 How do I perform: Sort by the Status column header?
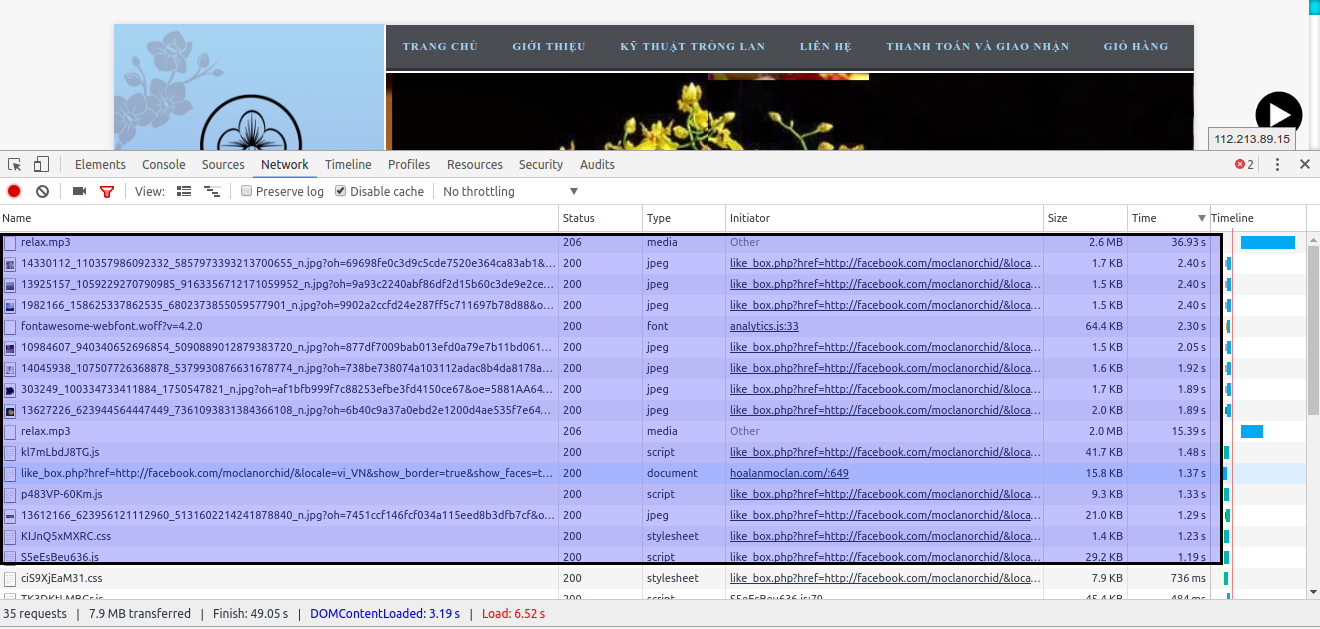[600, 218]
